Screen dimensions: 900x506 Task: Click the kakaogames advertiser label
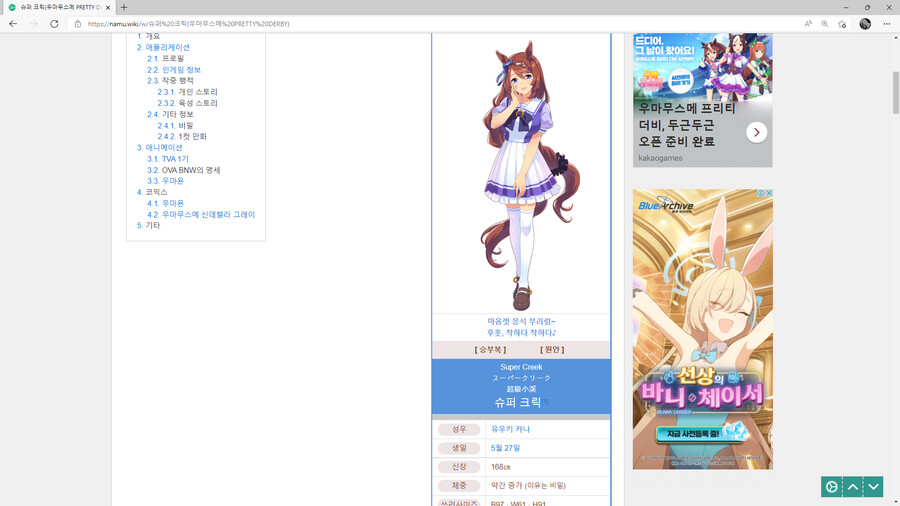tap(660, 158)
